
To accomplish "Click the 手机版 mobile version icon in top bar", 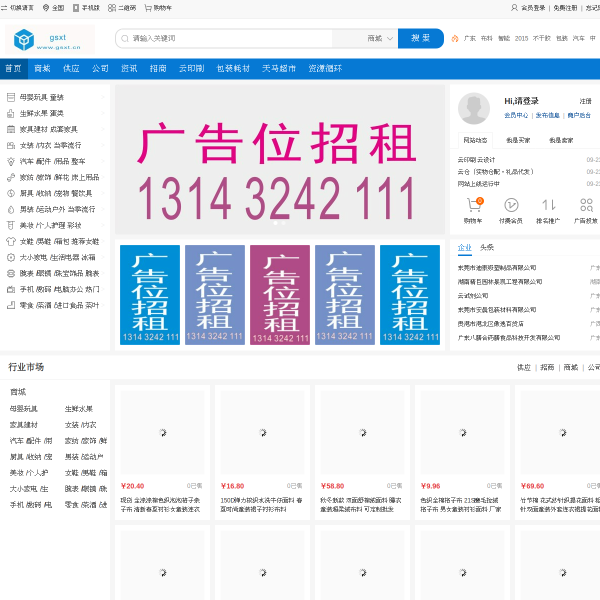I will [x=77, y=7].
